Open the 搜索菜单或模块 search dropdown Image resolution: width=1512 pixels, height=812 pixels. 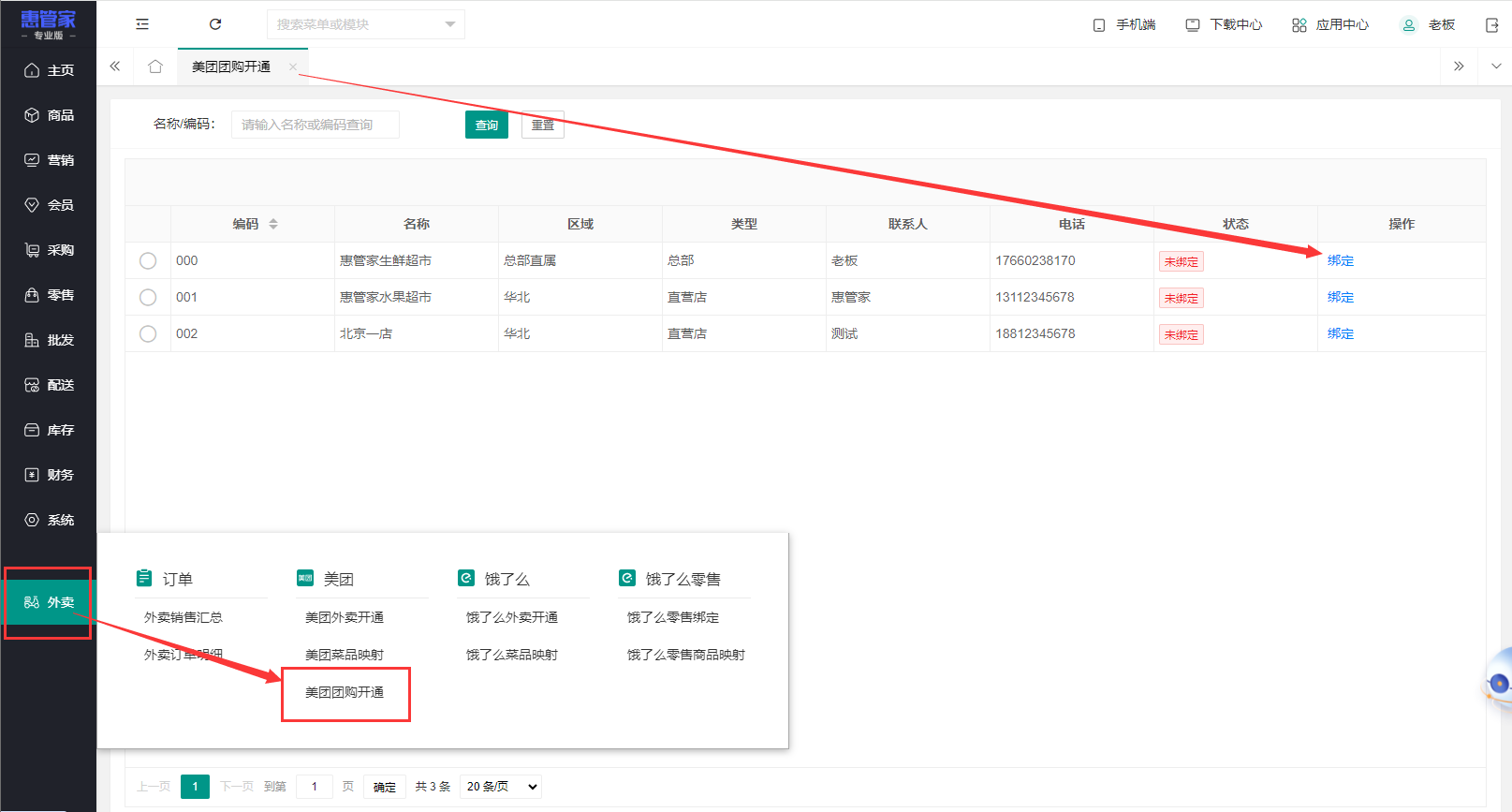tap(366, 24)
